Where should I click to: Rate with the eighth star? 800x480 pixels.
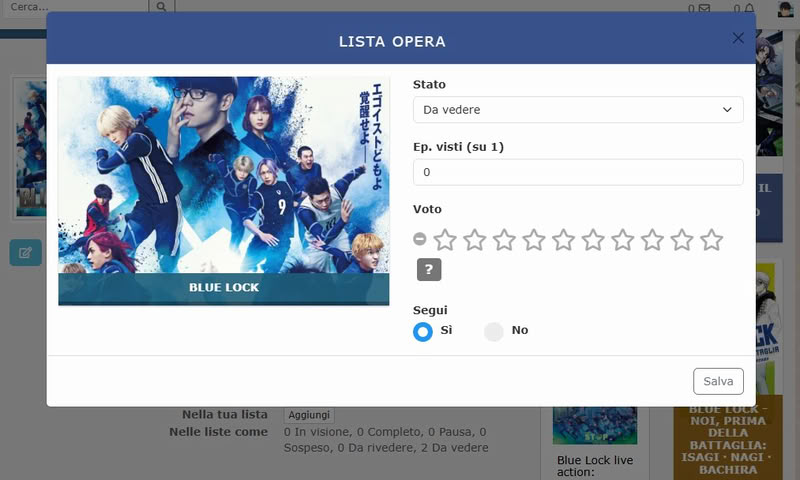[x=652, y=240]
